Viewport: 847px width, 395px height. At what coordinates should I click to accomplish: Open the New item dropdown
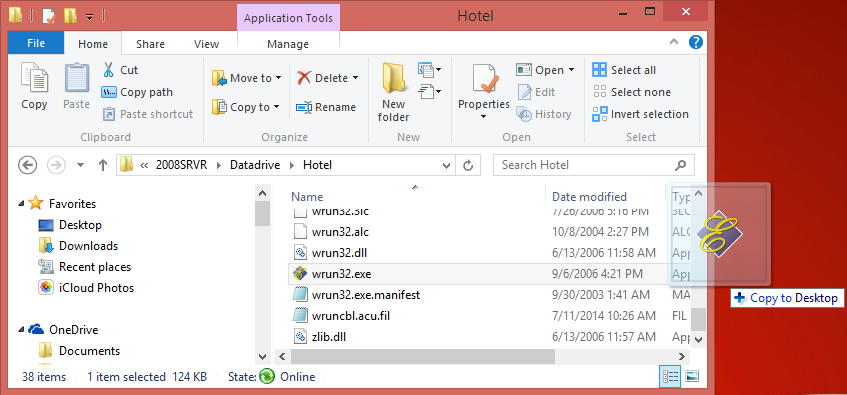[429, 70]
